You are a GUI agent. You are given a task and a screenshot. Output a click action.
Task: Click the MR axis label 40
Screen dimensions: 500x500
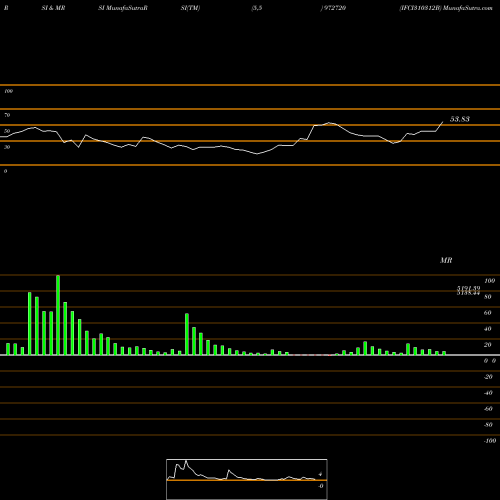pos(488,329)
